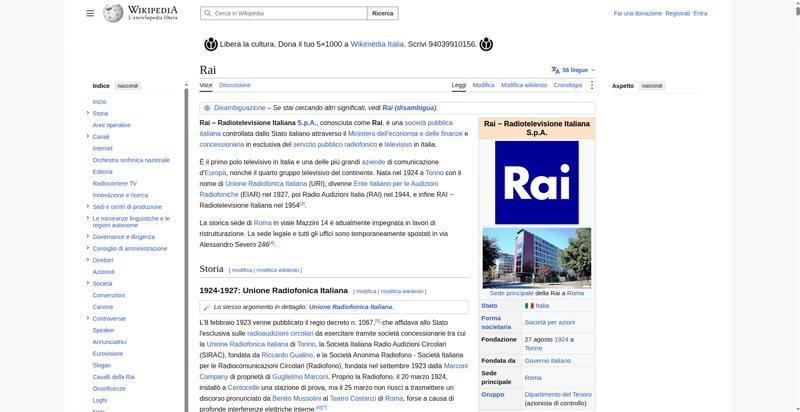Screen dimensions: 800x412
Task: Hide the Indice sidebar with nascondi
Action: 128,86
